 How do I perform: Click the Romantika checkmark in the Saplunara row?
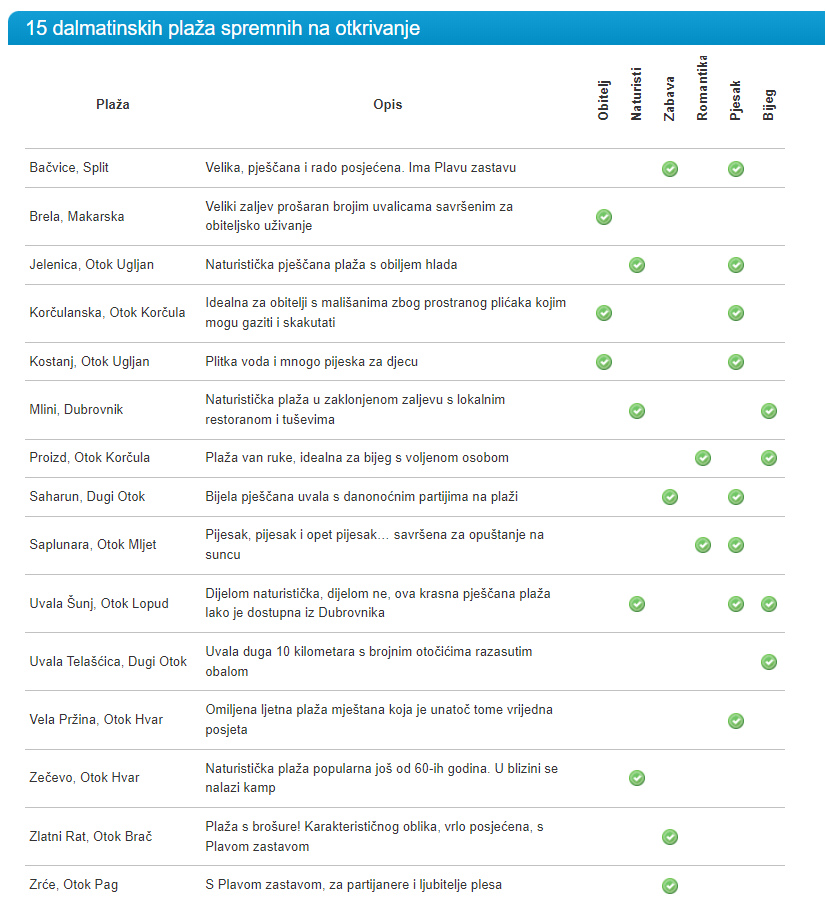coord(703,545)
